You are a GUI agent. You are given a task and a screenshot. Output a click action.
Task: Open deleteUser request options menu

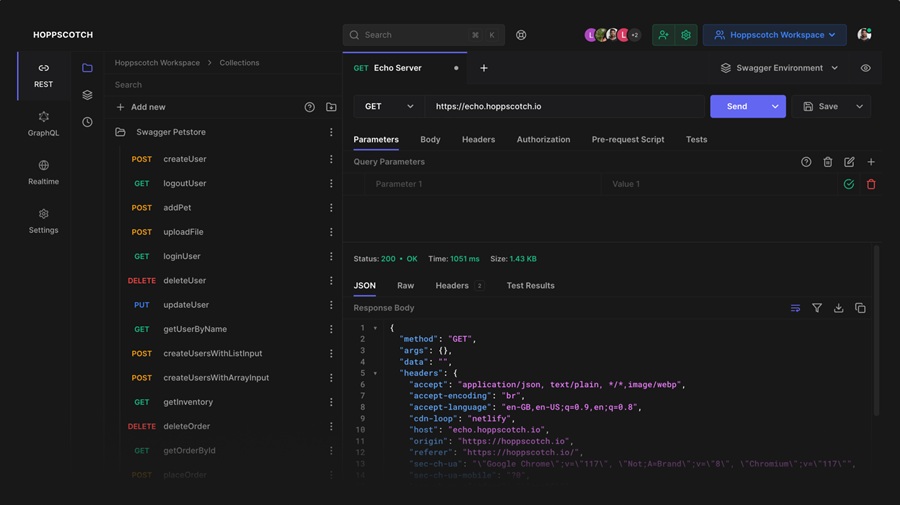331,281
